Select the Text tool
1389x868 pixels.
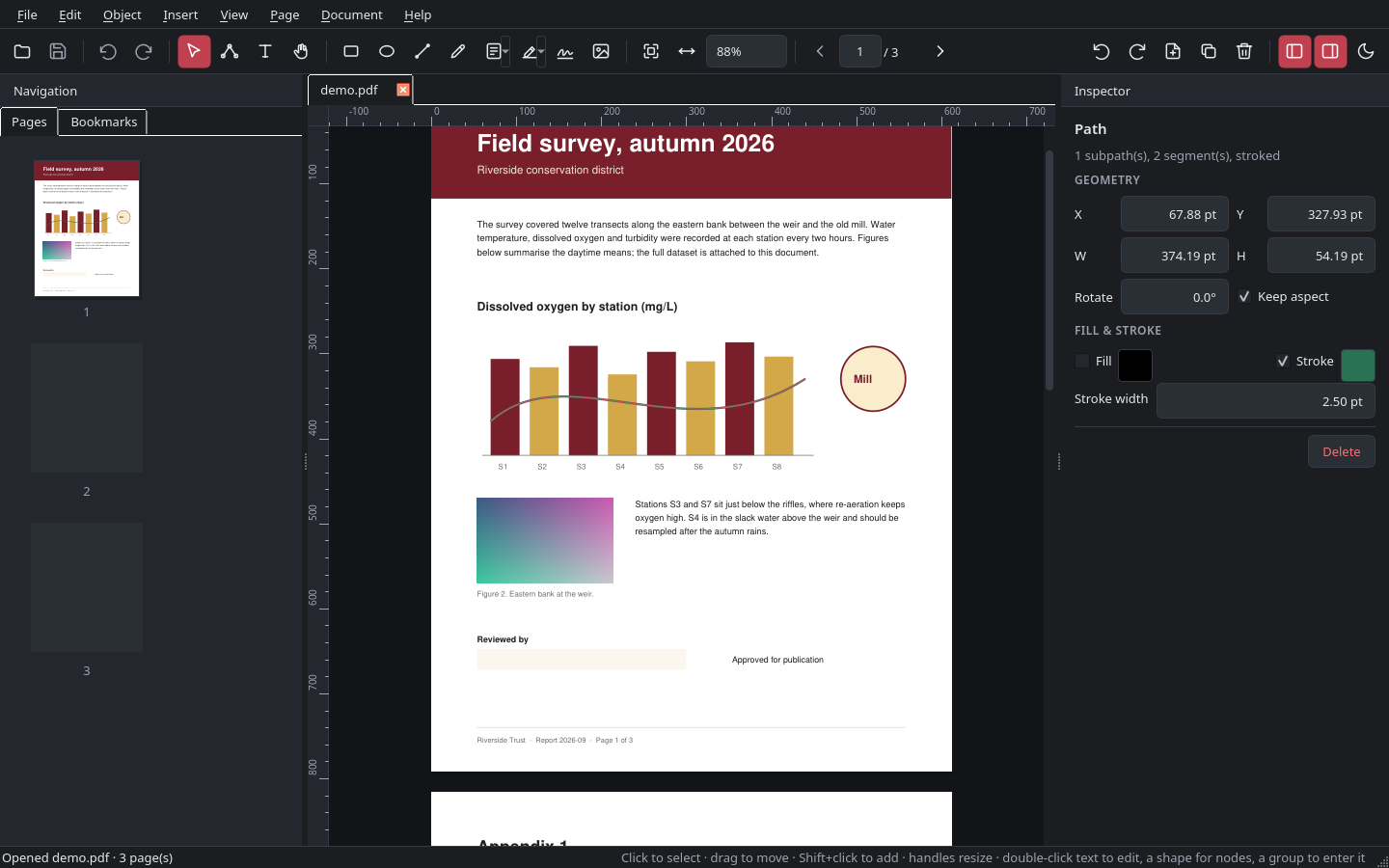tap(265, 51)
